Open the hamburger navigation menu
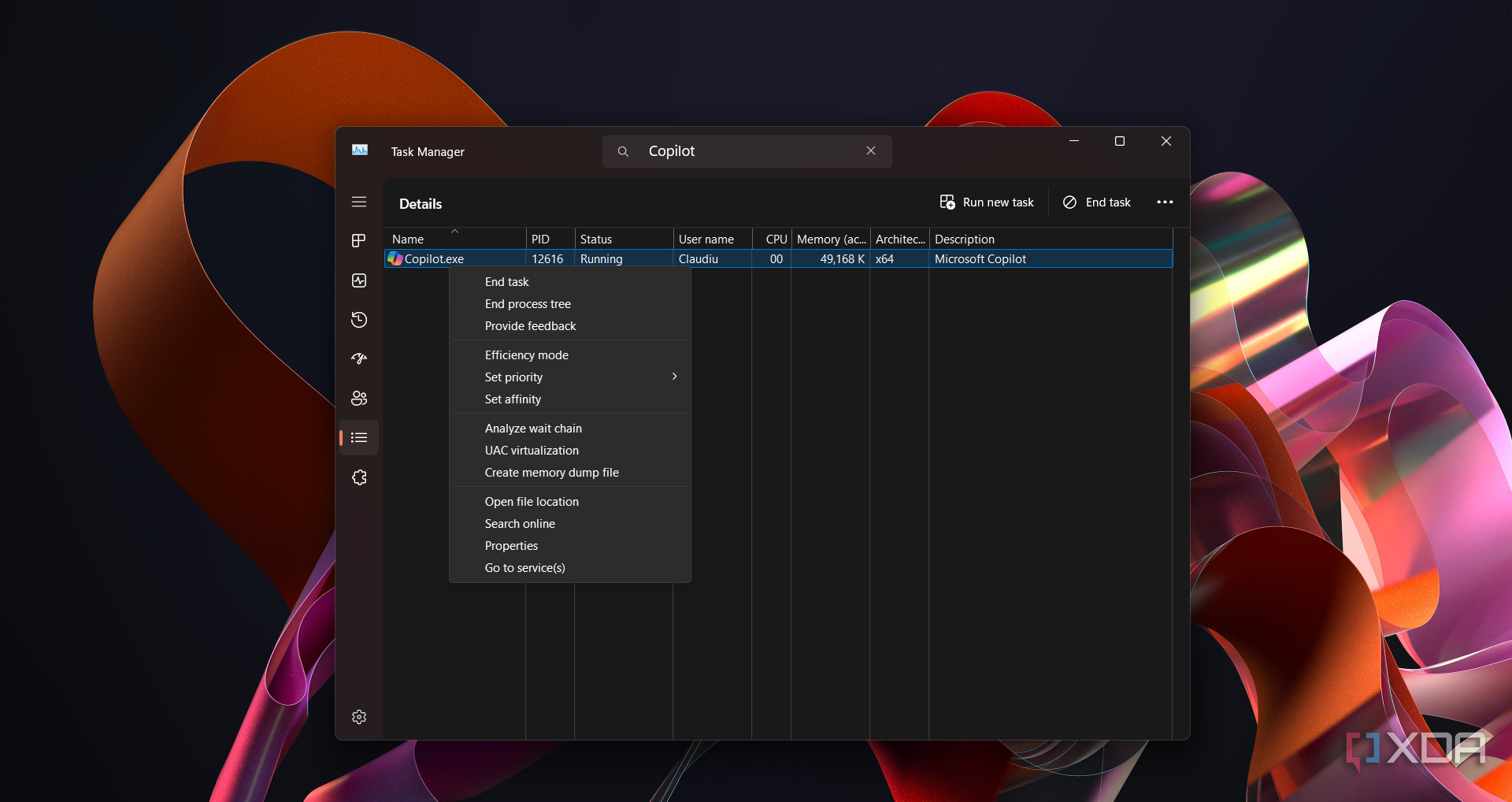This screenshot has width=1512, height=802. (359, 202)
